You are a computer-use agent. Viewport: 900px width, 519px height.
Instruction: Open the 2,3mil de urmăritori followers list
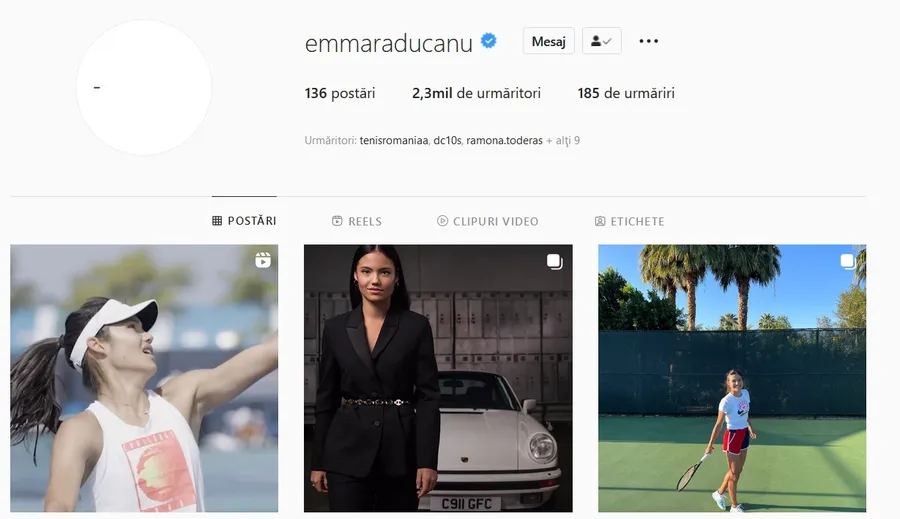coord(476,93)
